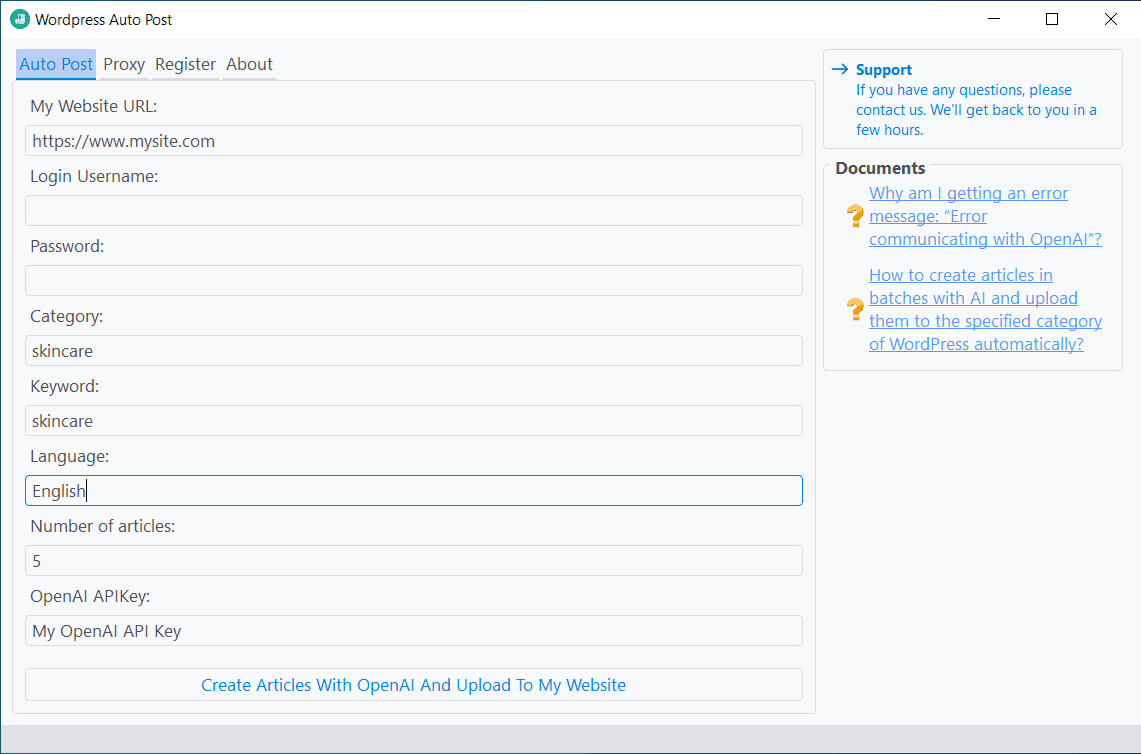Close the Wordpress Auto Post window
The width and height of the screenshot is (1141, 754).
coord(1110,20)
